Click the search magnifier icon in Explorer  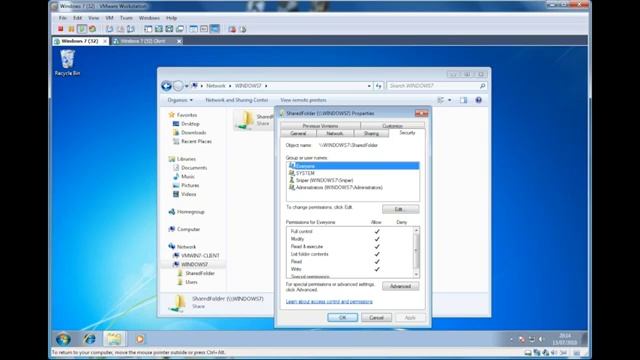(482, 86)
